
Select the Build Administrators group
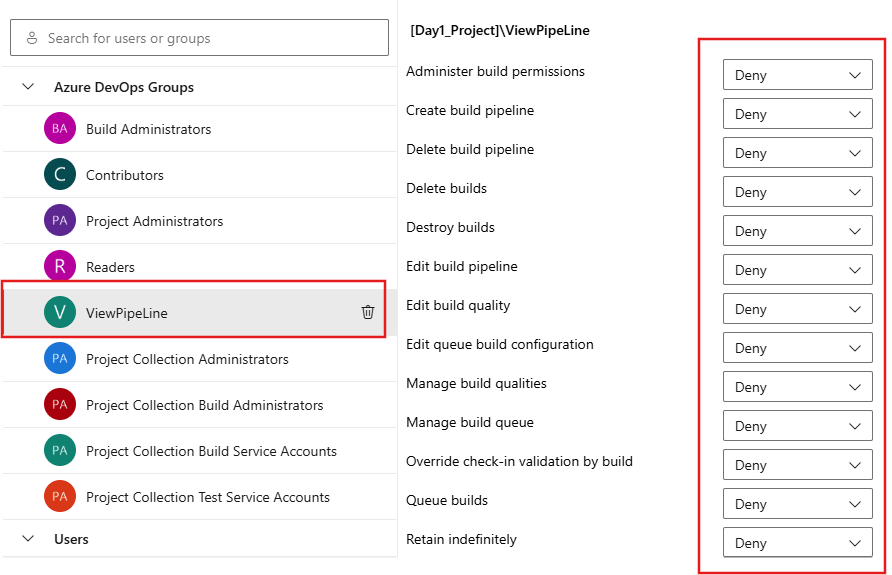[200, 129]
